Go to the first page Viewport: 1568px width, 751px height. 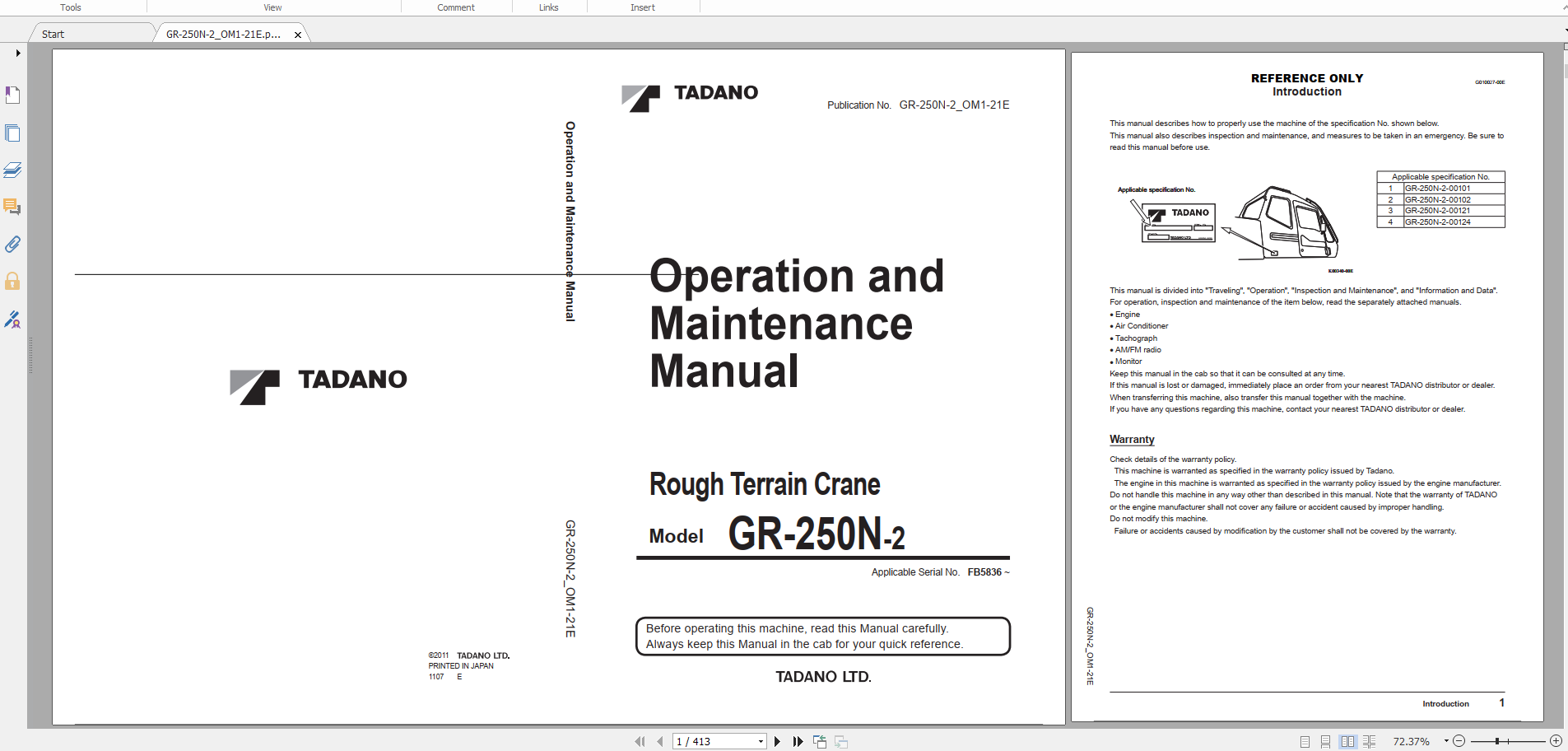point(640,742)
